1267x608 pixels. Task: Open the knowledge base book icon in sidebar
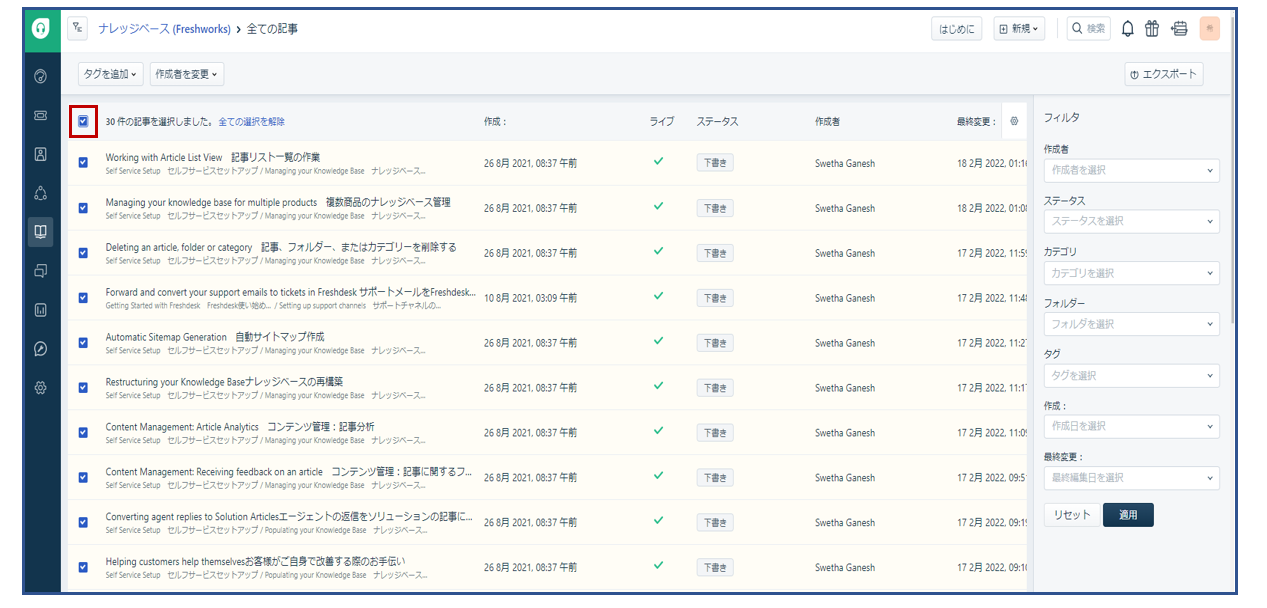[x=41, y=231]
